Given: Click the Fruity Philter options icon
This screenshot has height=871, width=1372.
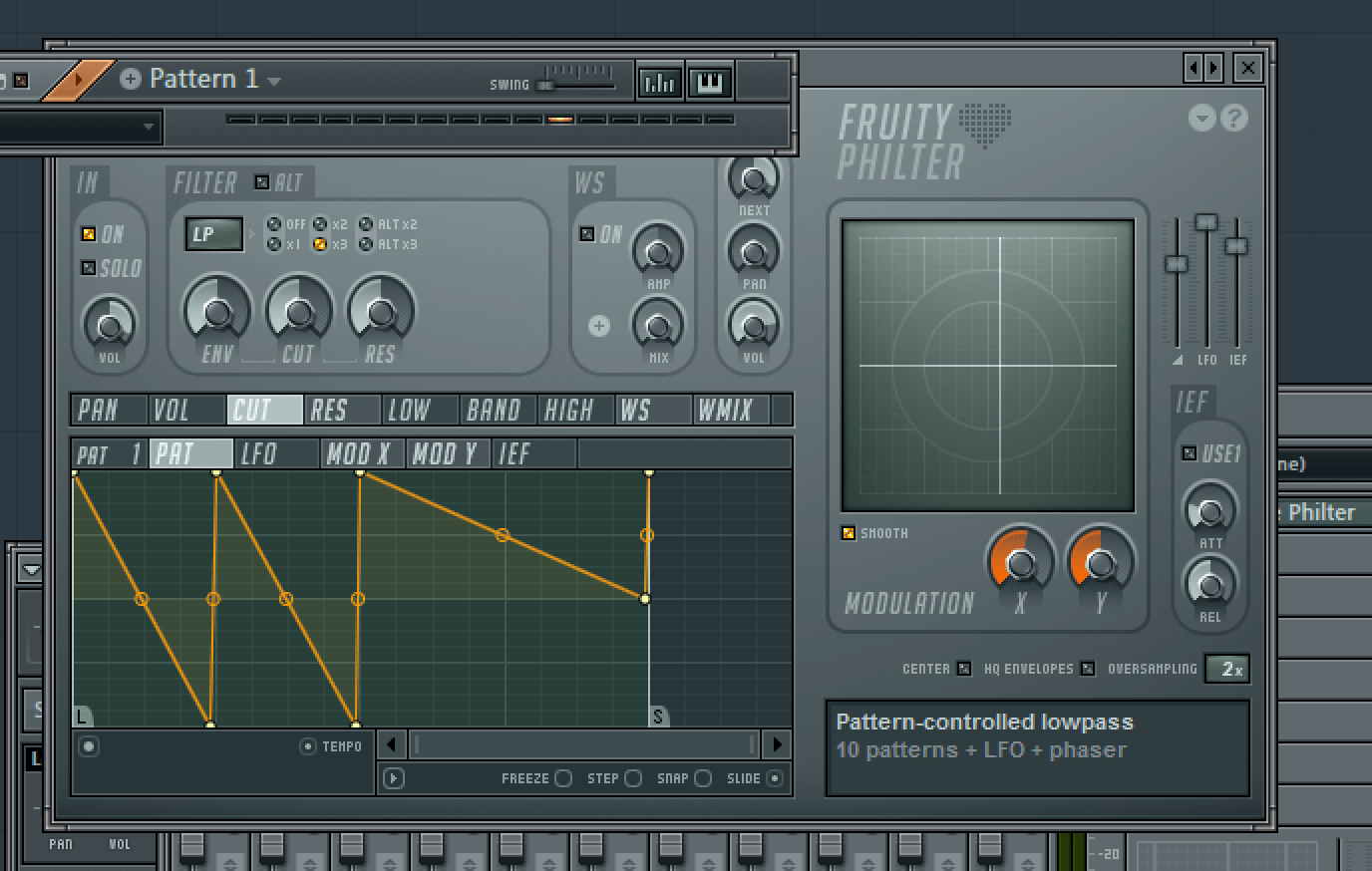Looking at the screenshot, I should (1202, 118).
